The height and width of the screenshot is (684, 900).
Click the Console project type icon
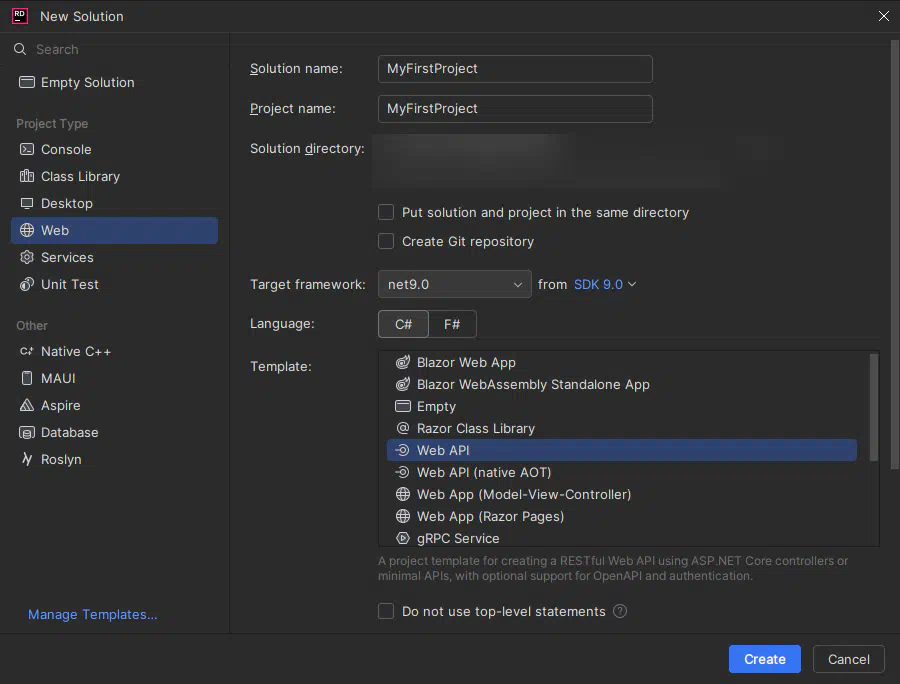[x=27, y=149]
